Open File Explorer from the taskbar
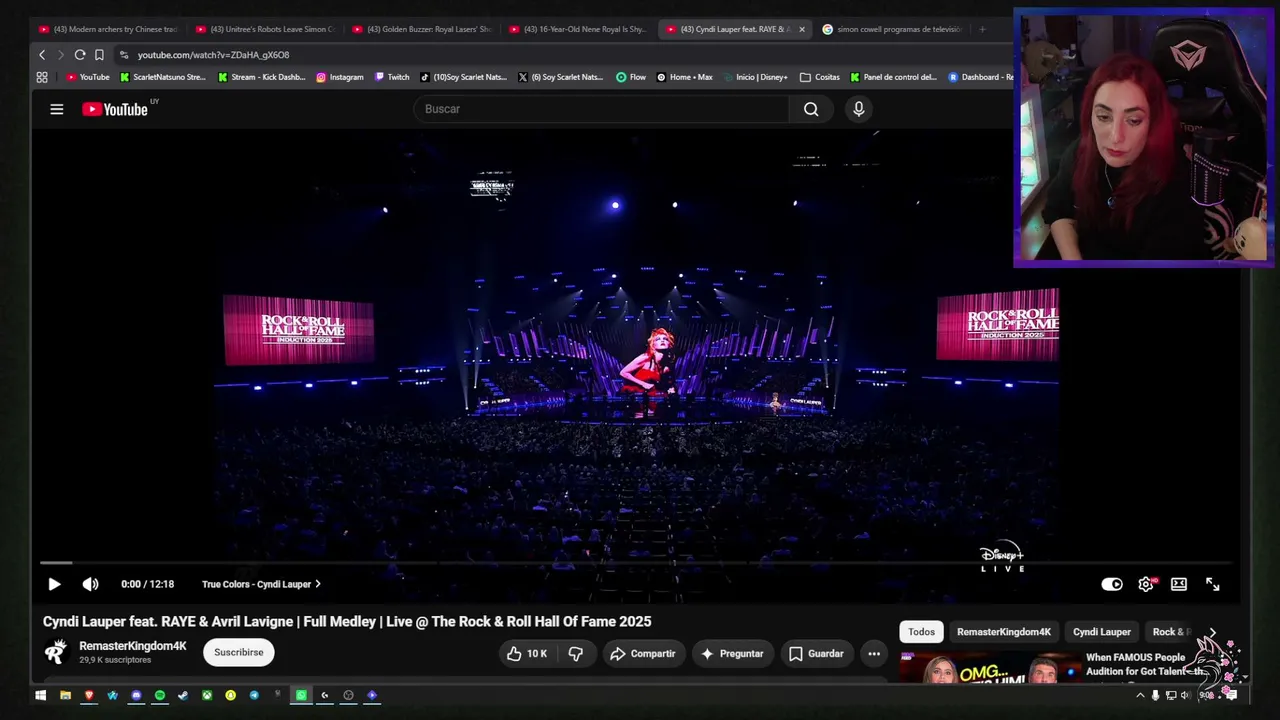The width and height of the screenshot is (1280, 720). click(65, 695)
